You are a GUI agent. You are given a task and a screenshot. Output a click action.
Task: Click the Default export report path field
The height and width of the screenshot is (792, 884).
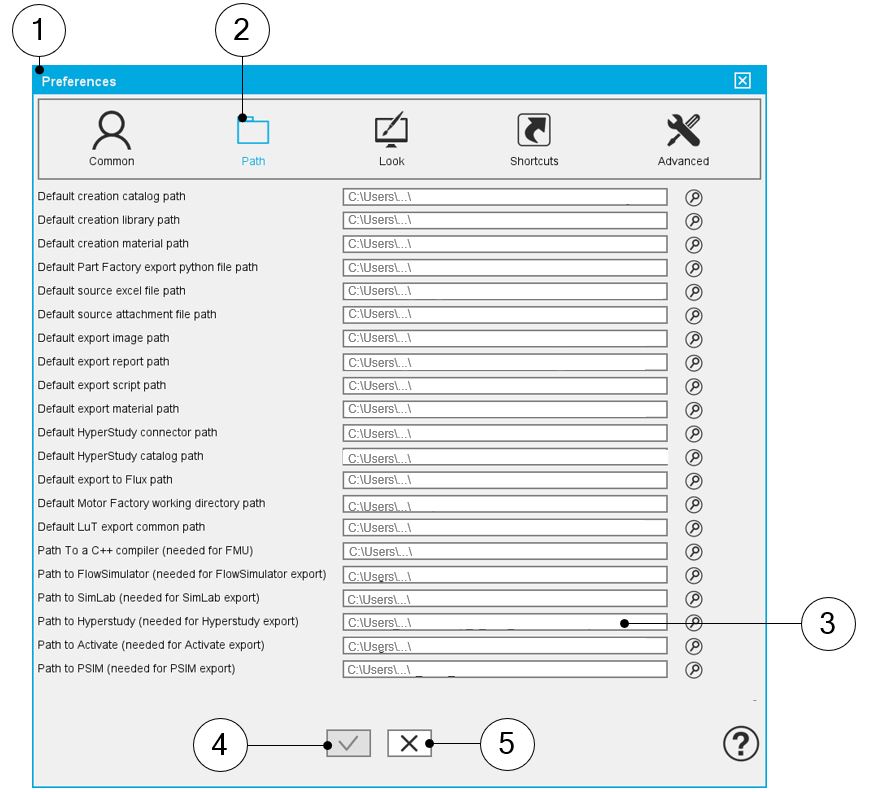coord(505,363)
